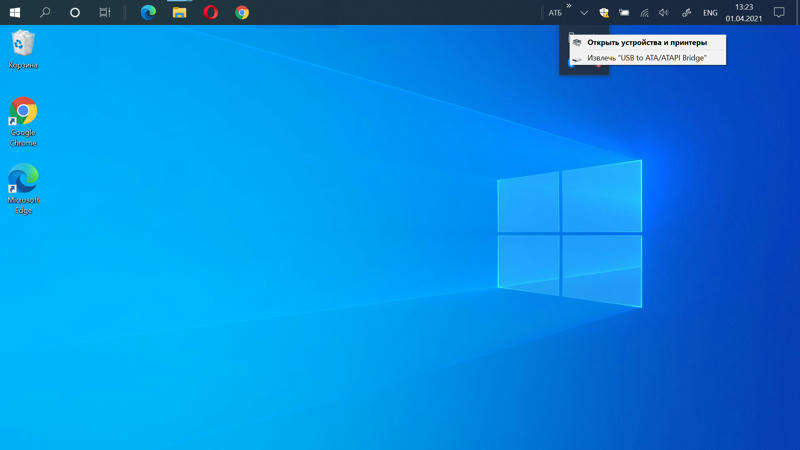The width and height of the screenshot is (800, 450).
Task: Open the clock showing 13:23 01.04.2021
Action: (x=744, y=13)
